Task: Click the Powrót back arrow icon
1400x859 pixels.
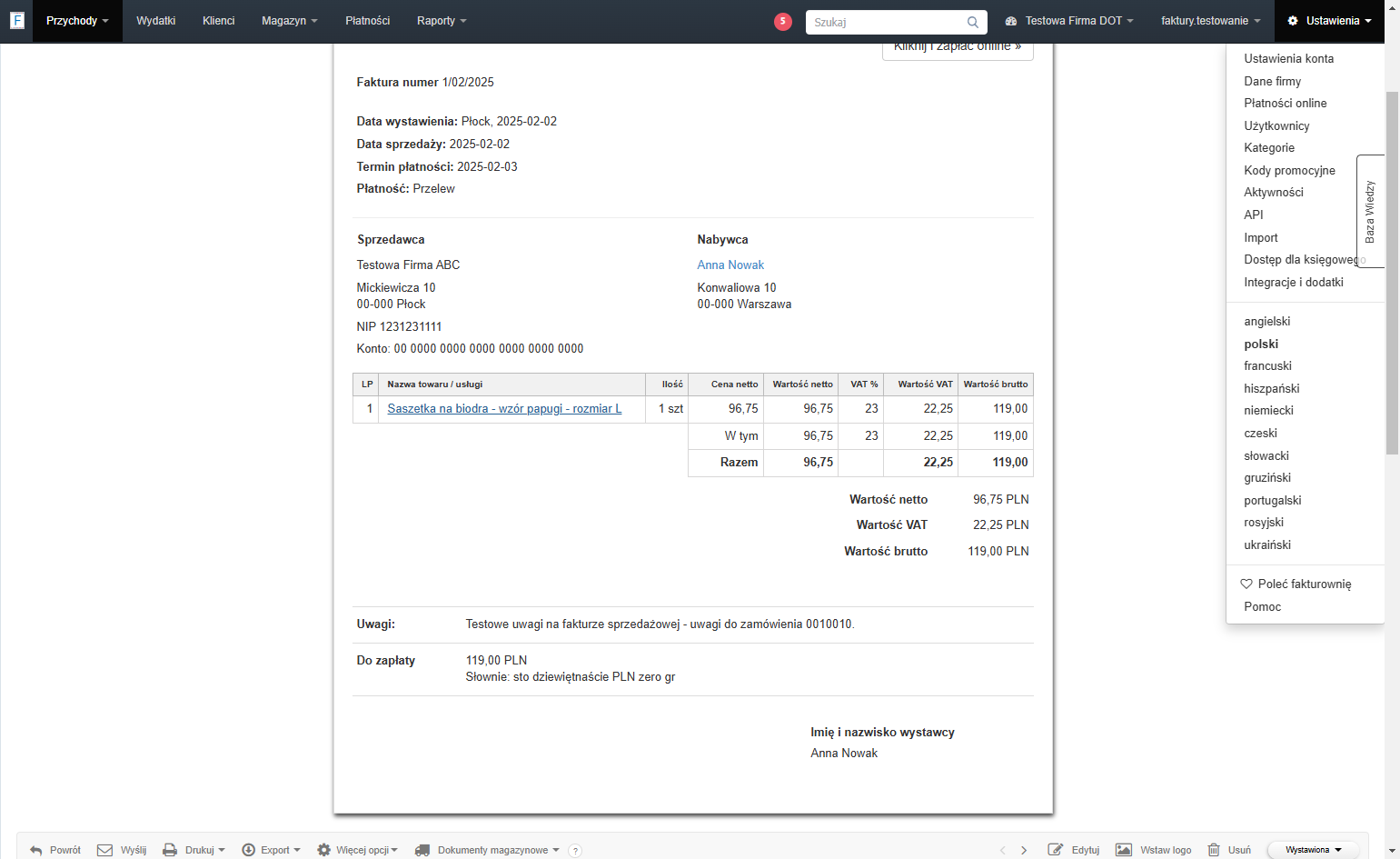Action: tap(35, 850)
